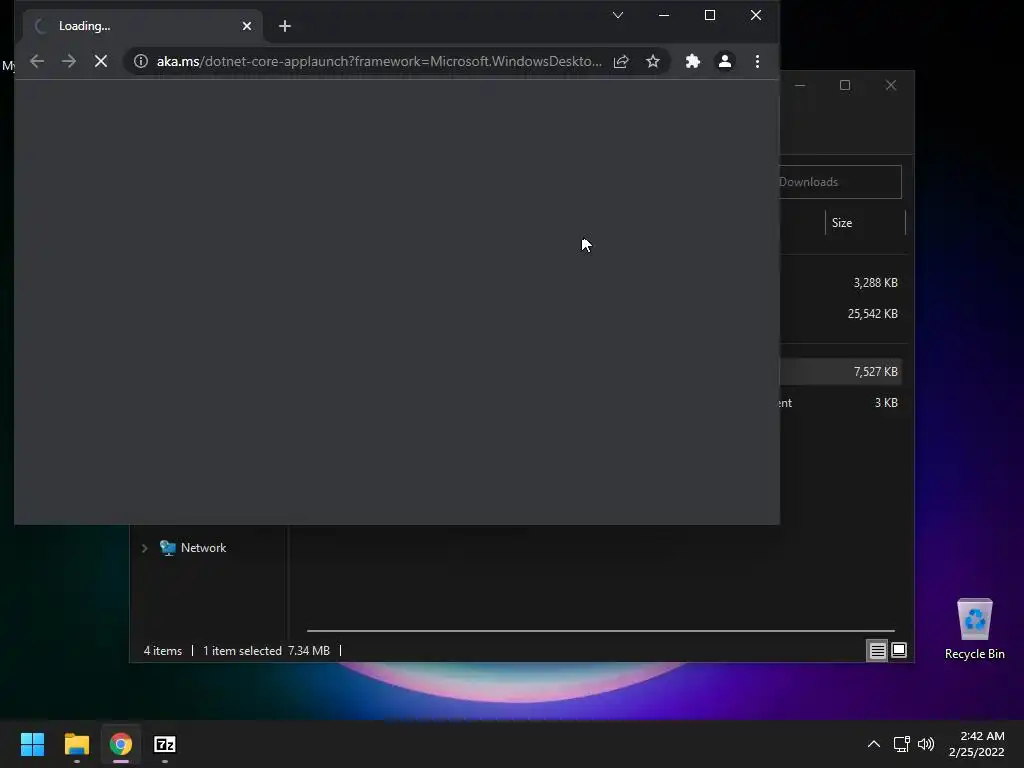Screen dimensions: 1024x768
Task: Stop loading the page in Chrome
Action: click(x=101, y=61)
